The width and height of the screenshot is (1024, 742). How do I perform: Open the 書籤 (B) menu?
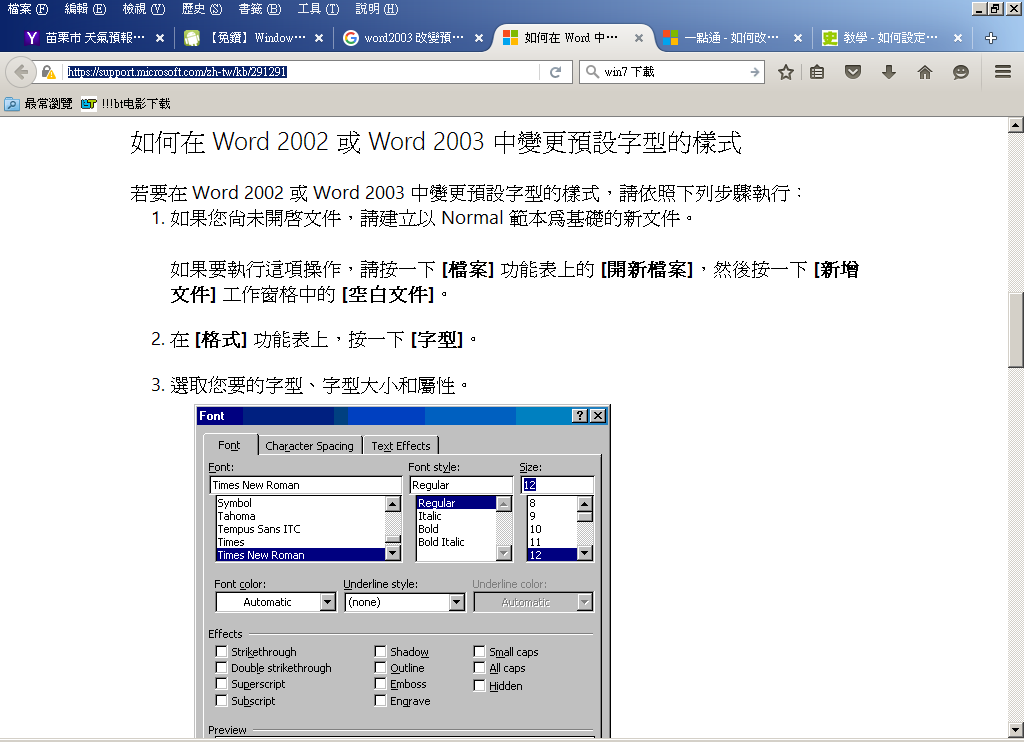(259, 9)
